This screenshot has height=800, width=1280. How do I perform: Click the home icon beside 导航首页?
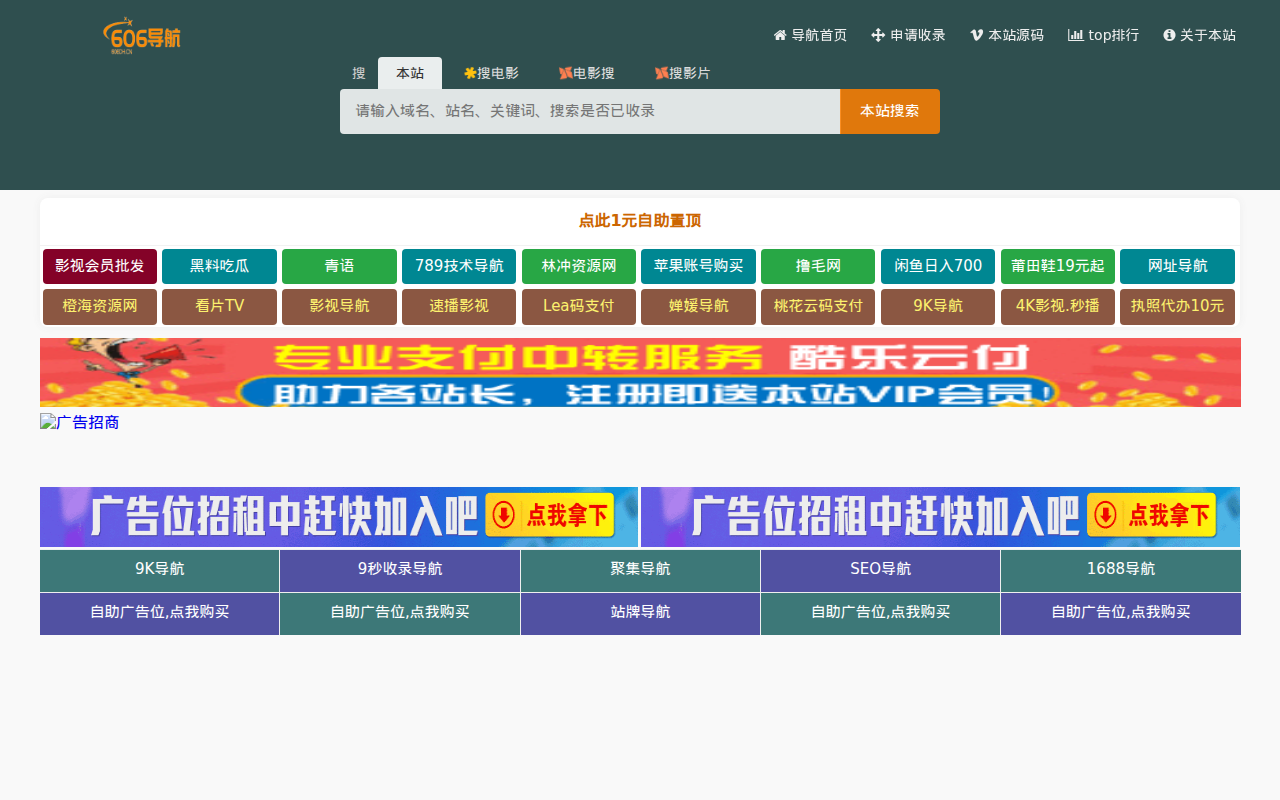point(778,34)
